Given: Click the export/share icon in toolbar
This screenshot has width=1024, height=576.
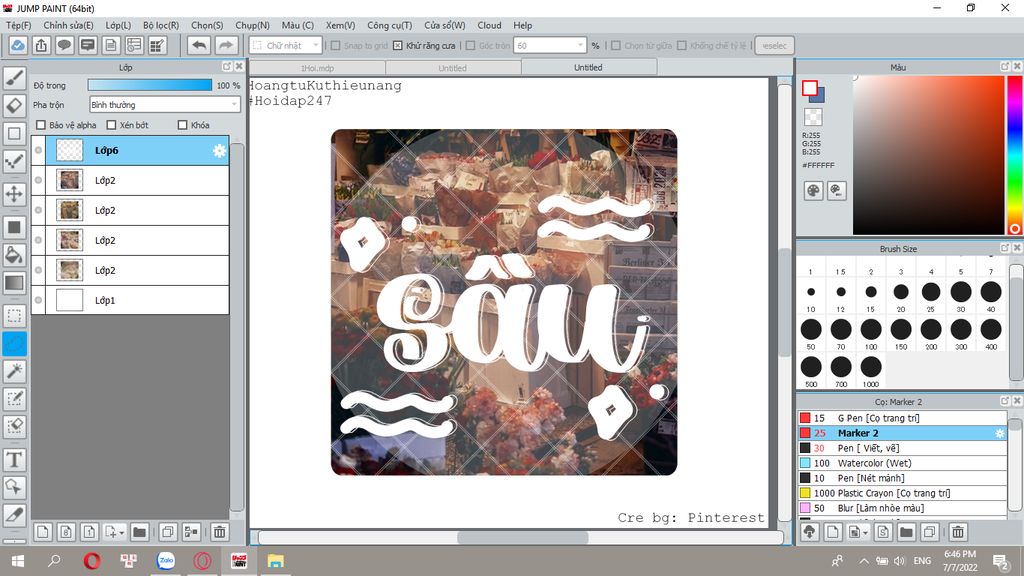Looking at the screenshot, I should [41, 45].
